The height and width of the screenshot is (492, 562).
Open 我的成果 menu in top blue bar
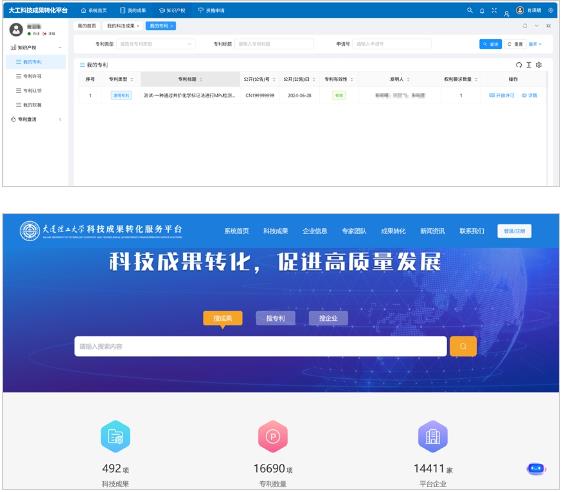click(133, 10)
